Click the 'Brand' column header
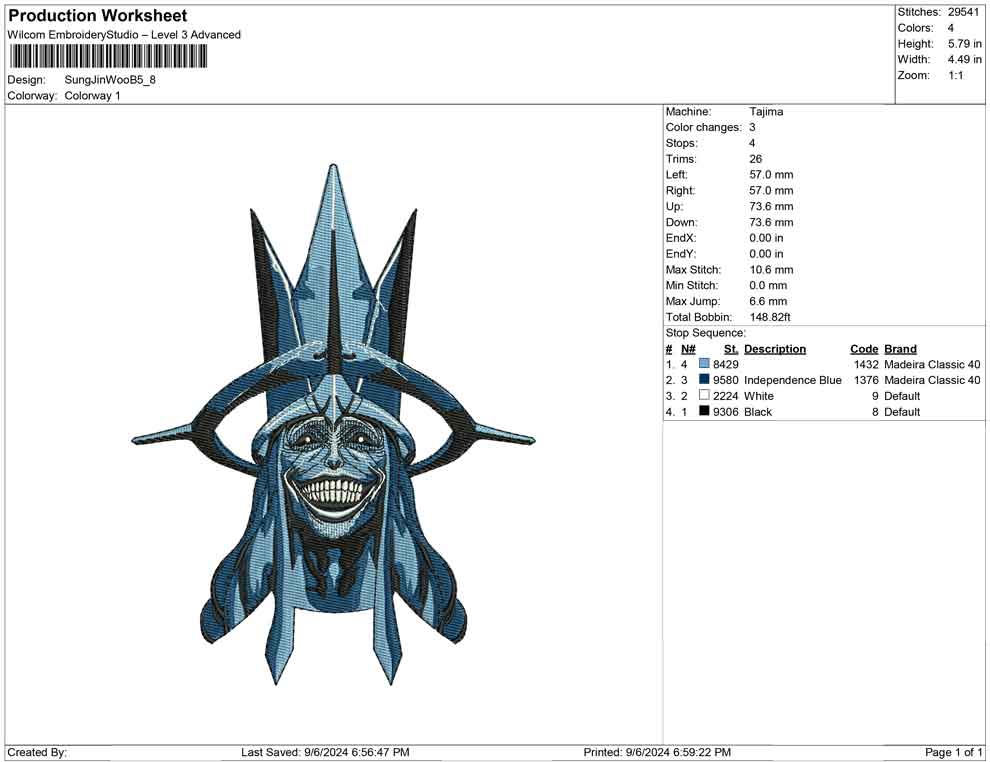This screenshot has width=990, height=762. click(x=900, y=348)
